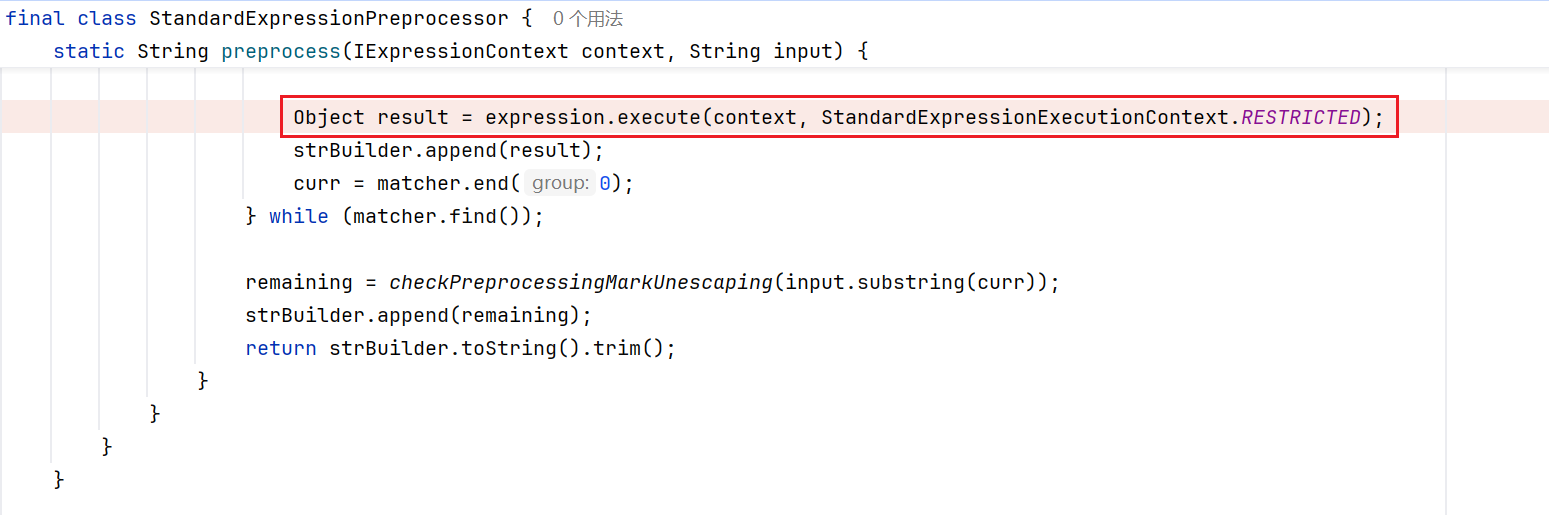The width and height of the screenshot is (1549, 515).
Task: Click the IExpressionContext parameter type
Action: [460, 51]
